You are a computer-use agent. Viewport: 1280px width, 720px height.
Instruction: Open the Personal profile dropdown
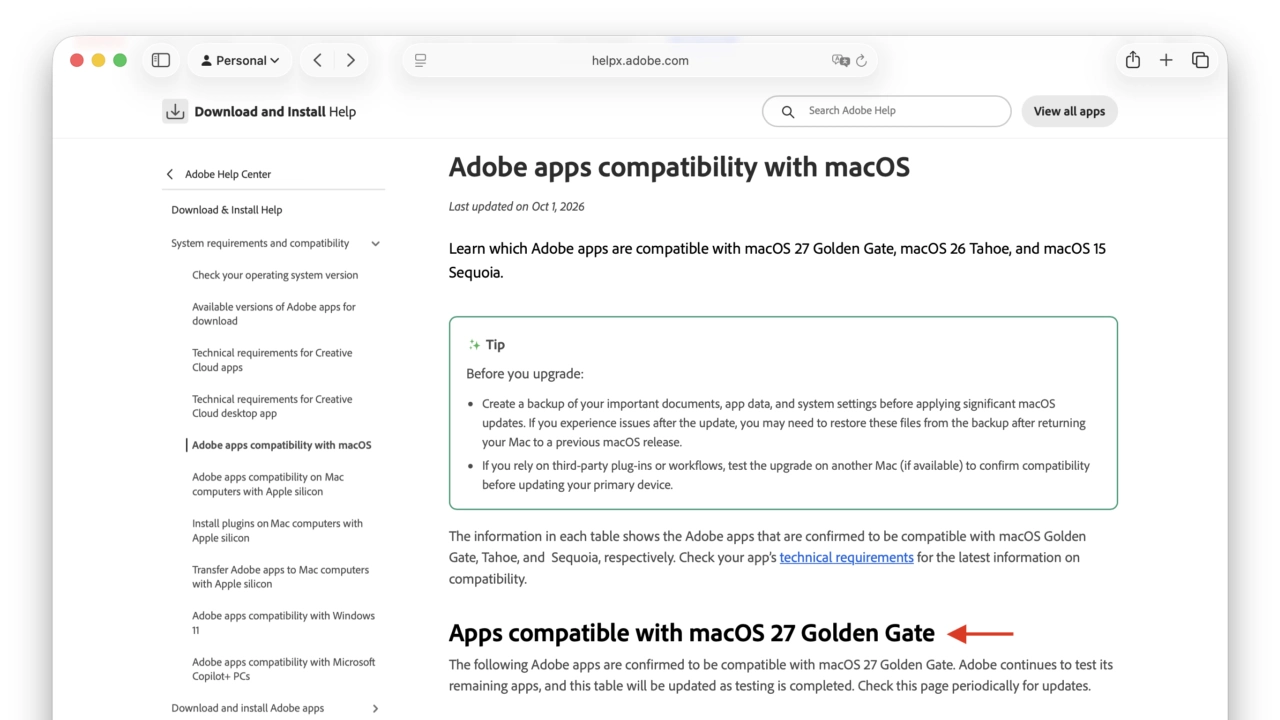click(x=241, y=60)
